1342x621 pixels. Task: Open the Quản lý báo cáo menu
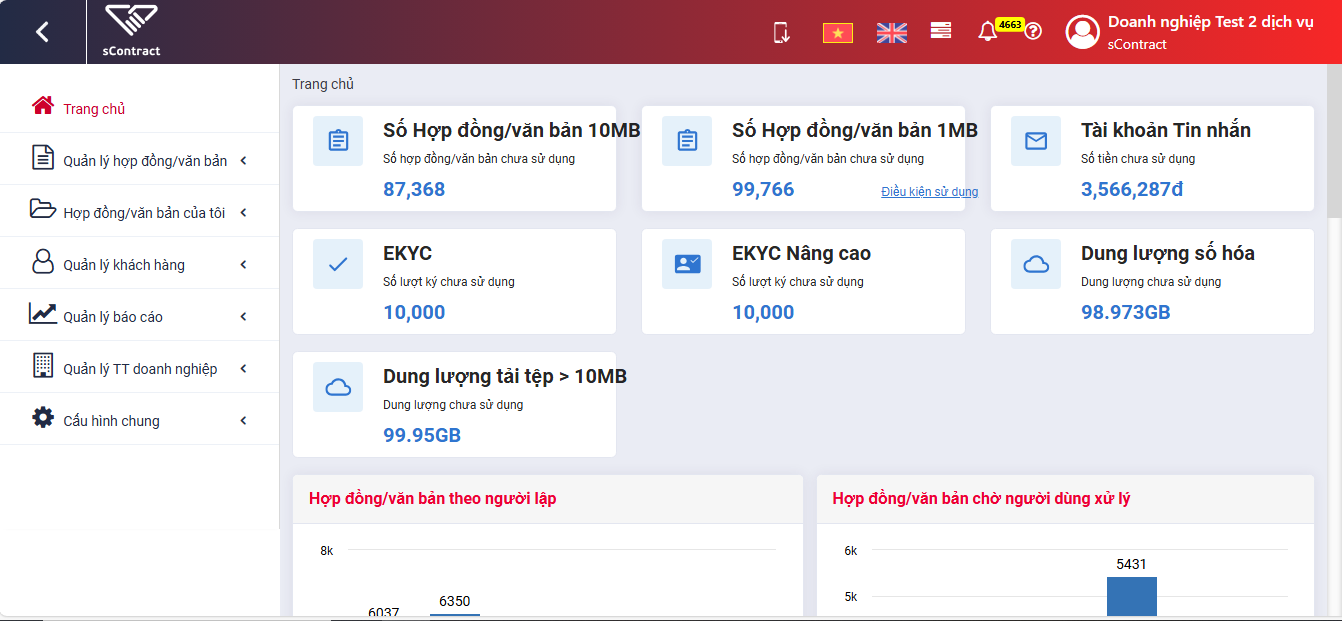139,316
